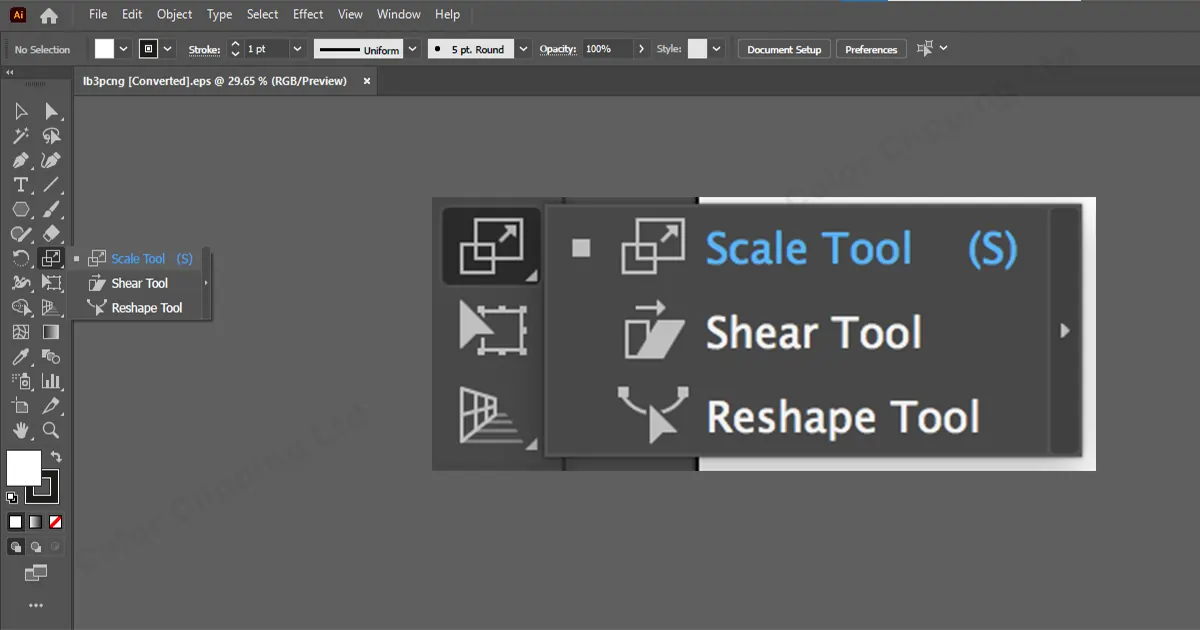The width and height of the screenshot is (1200, 630).
Task: Open the align options dropdown arrow
Action: click(x=943, y=48)
